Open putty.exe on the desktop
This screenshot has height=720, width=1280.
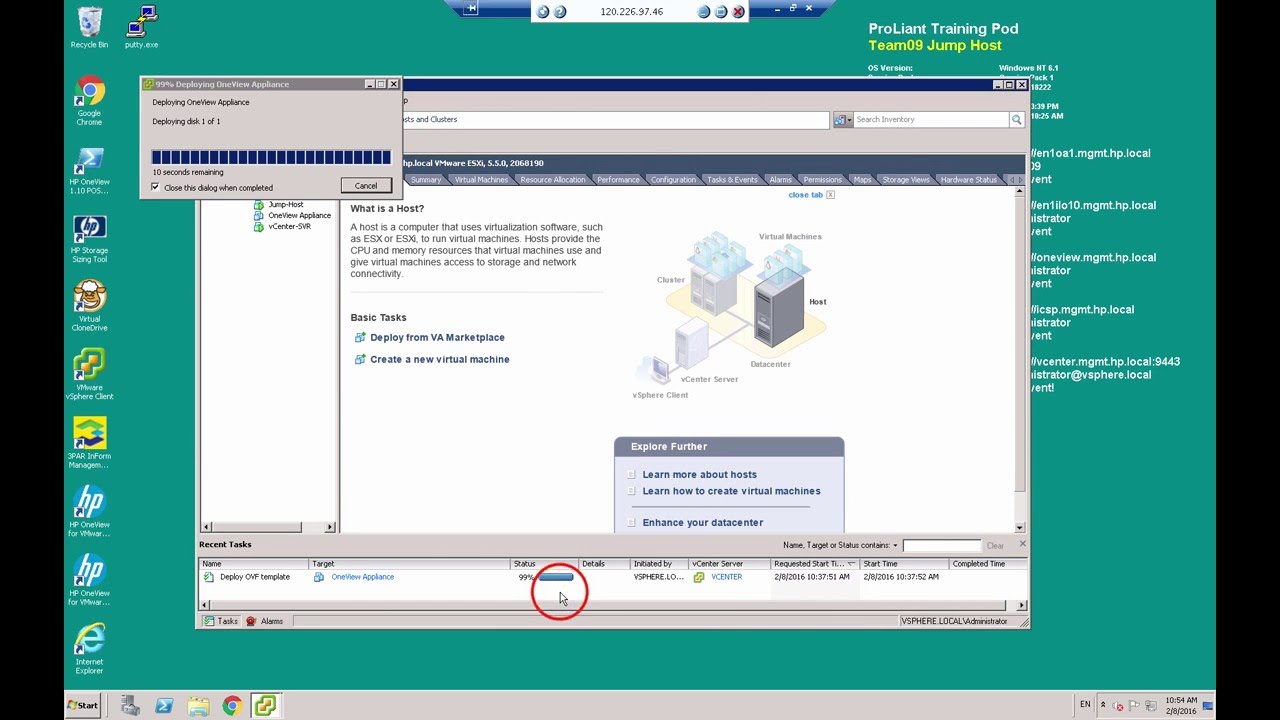[x=141, y=27]
